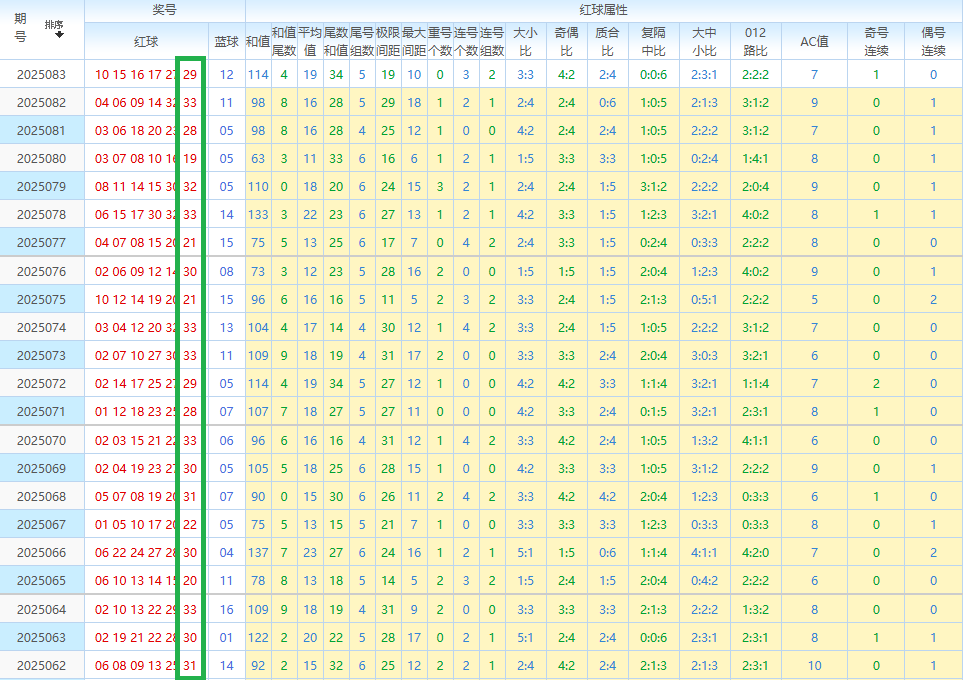Select period number 2025078
965x680 pixels.
[41, 215]
